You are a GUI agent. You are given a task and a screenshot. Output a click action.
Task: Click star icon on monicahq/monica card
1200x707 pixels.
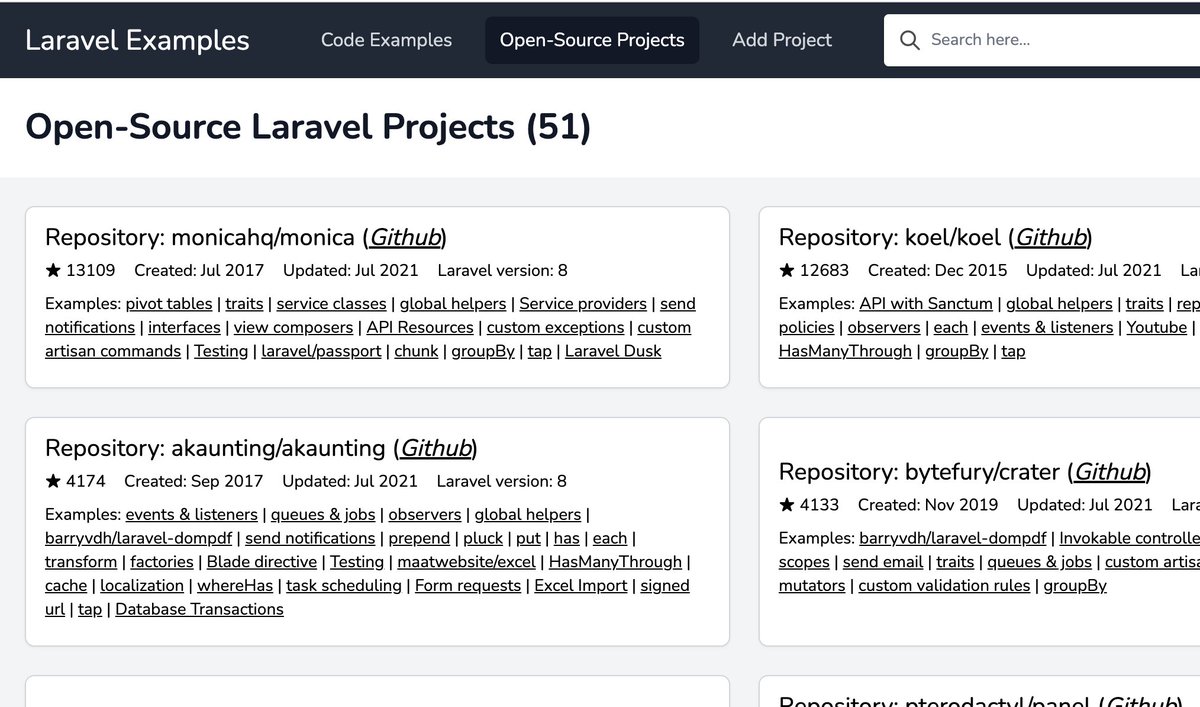pyautogui.click(x=53, y=270)
